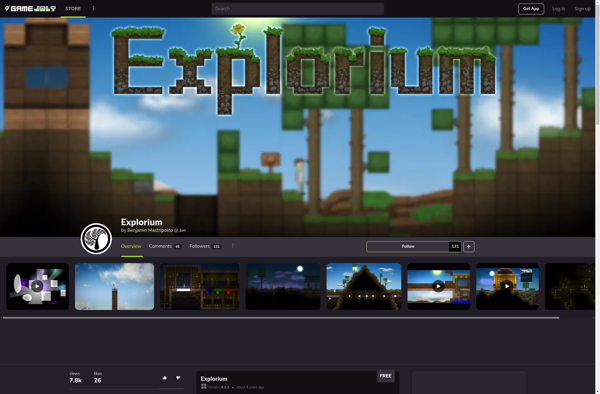Open the Store tab in the navbar
Viewport: 600px width, 394px height.
pyautogui.click(x=73, y=8)
